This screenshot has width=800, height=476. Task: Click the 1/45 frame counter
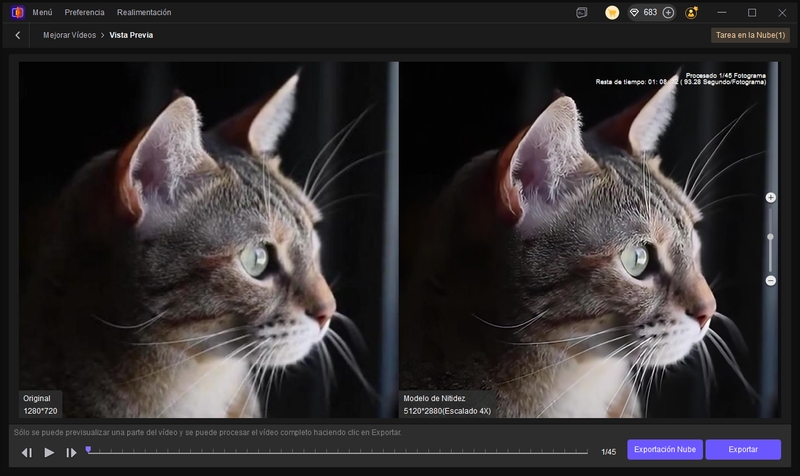click(x=608, y=452)
